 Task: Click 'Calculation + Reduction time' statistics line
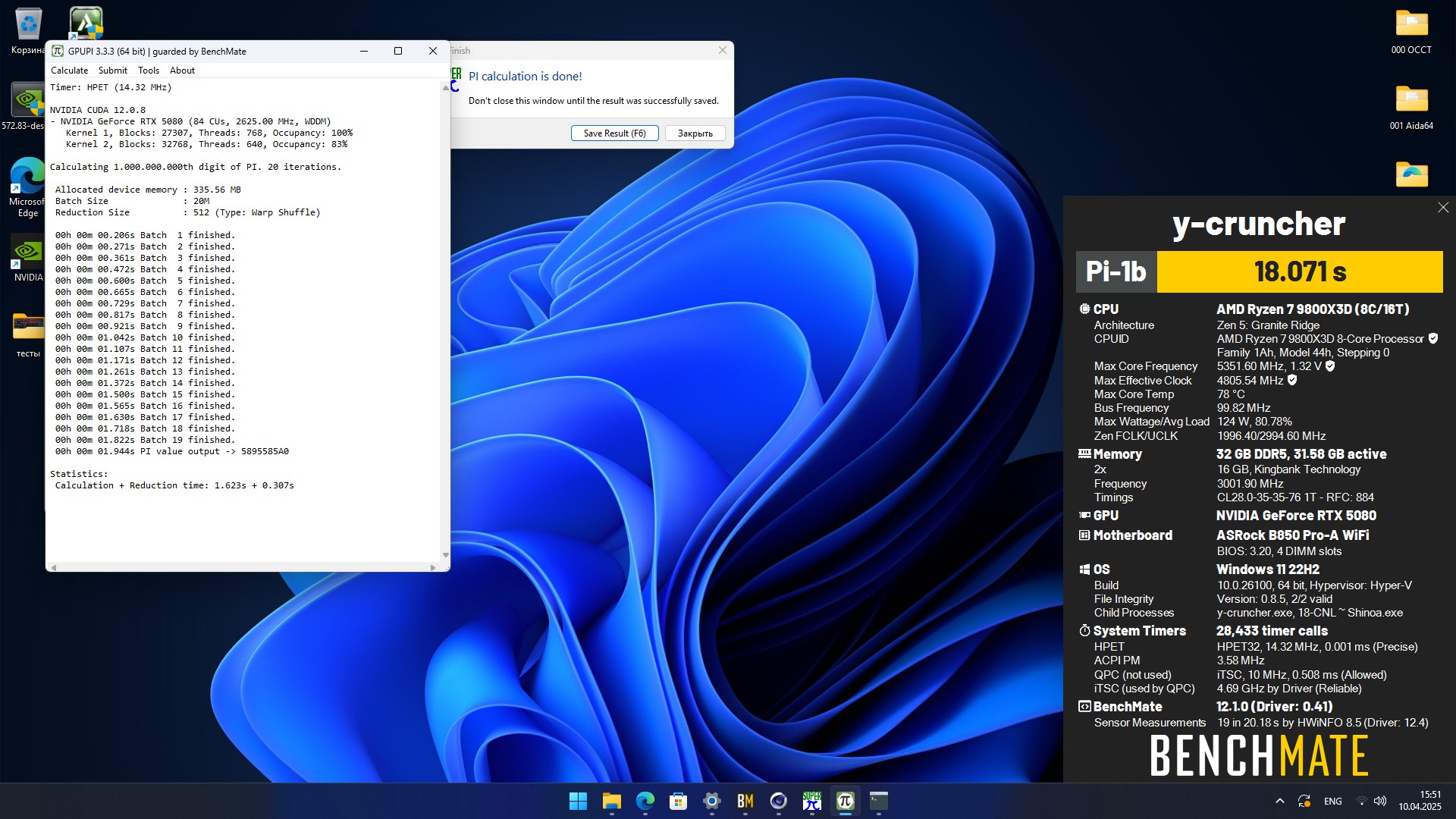point(174,485)
